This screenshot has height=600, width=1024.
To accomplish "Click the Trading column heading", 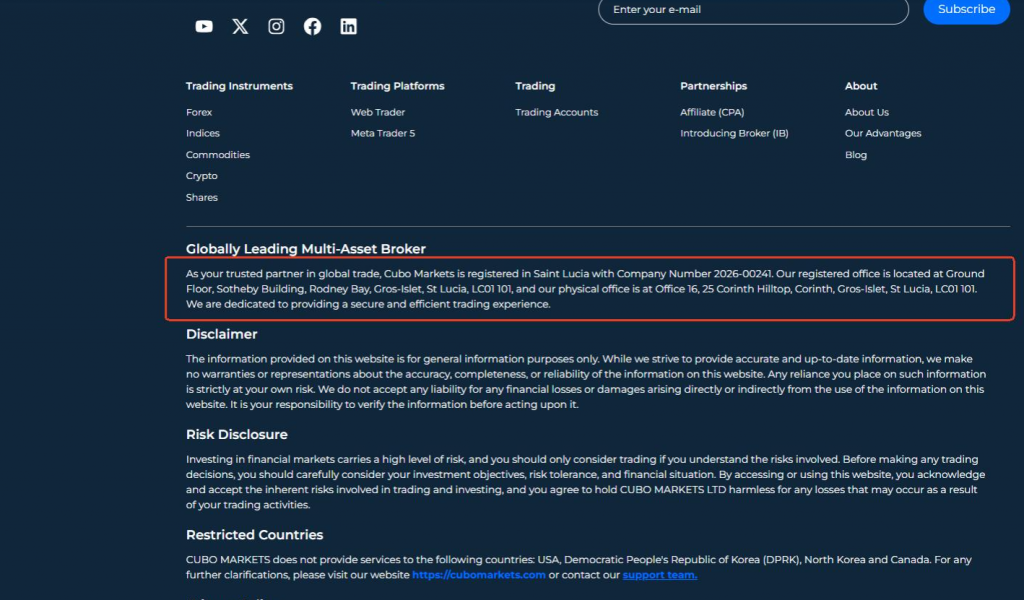I will (535, 86).
